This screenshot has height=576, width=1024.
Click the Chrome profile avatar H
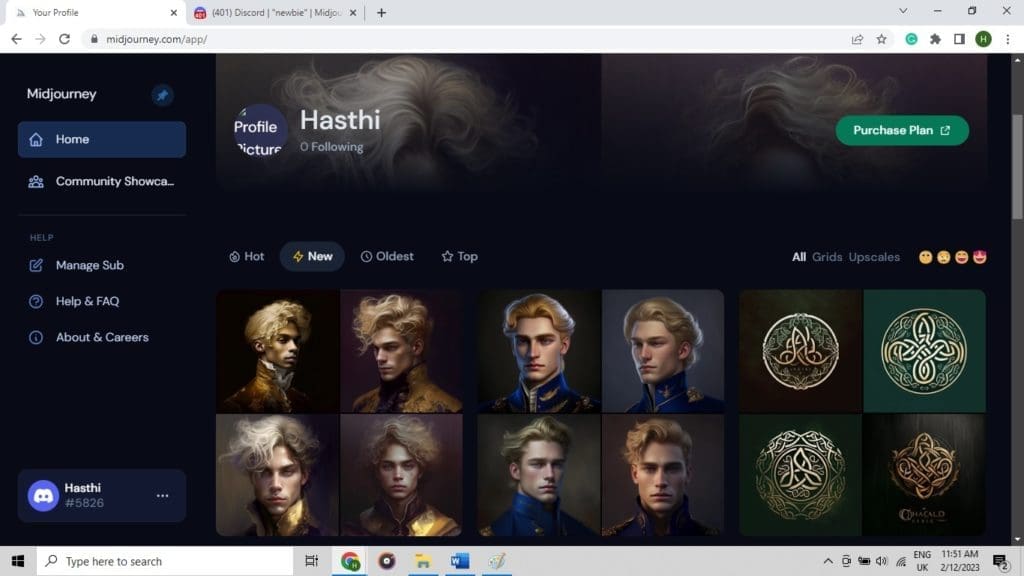pos(984,39)
